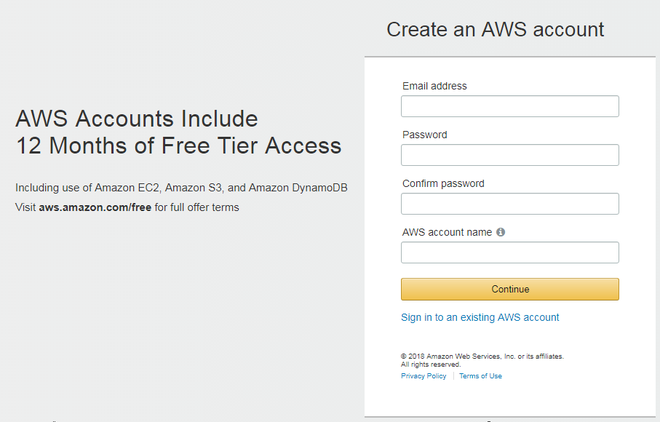Focus the Email address input field
The width and height of the screenshot is (660, 422).
coord(510,106)
